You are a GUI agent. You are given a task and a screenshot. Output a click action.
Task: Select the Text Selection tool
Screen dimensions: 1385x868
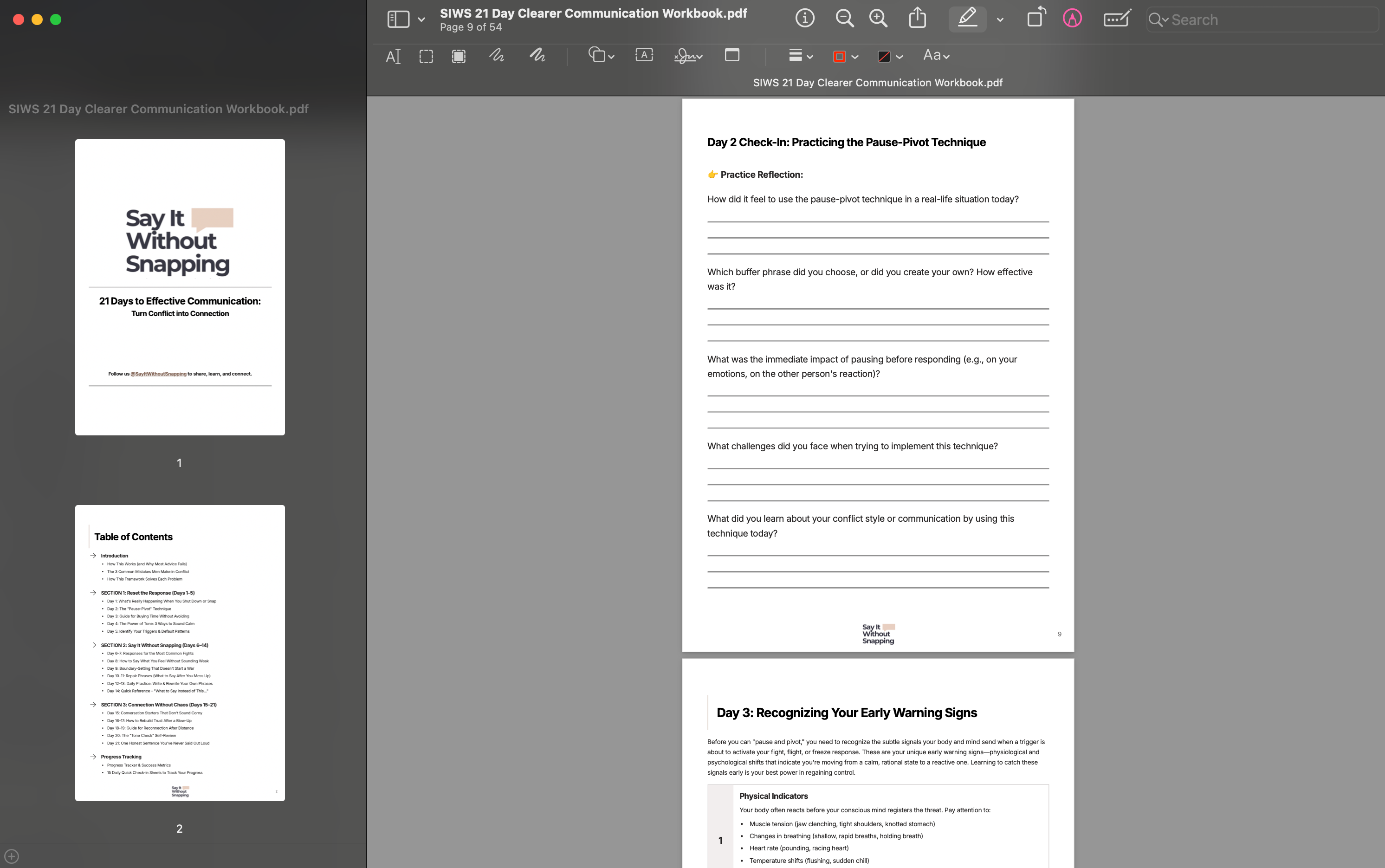(393, 56)
